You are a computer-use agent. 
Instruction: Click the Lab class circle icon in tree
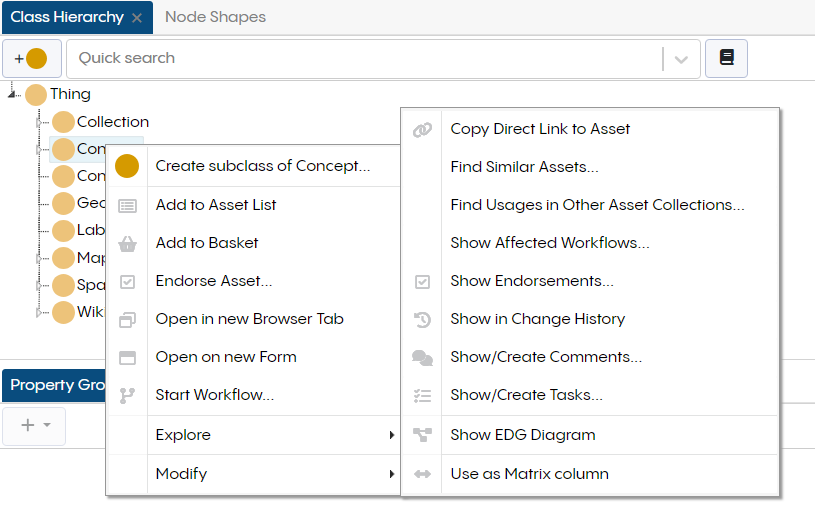pyautogui.click(x=63, y=230)
